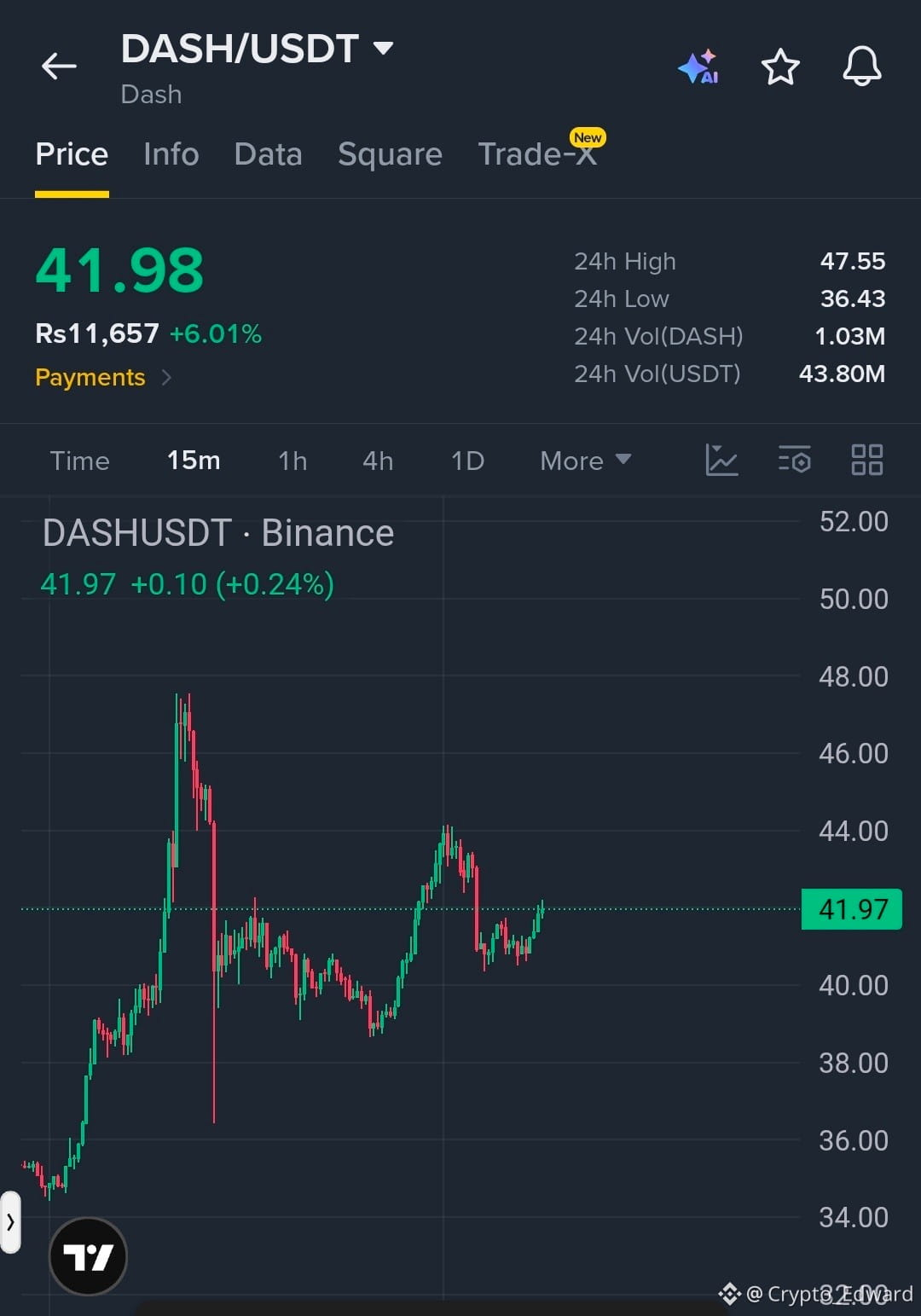Open chart settings list-eye icon
The width and height of the screenshot is (921, 1316).
(794, 460)
